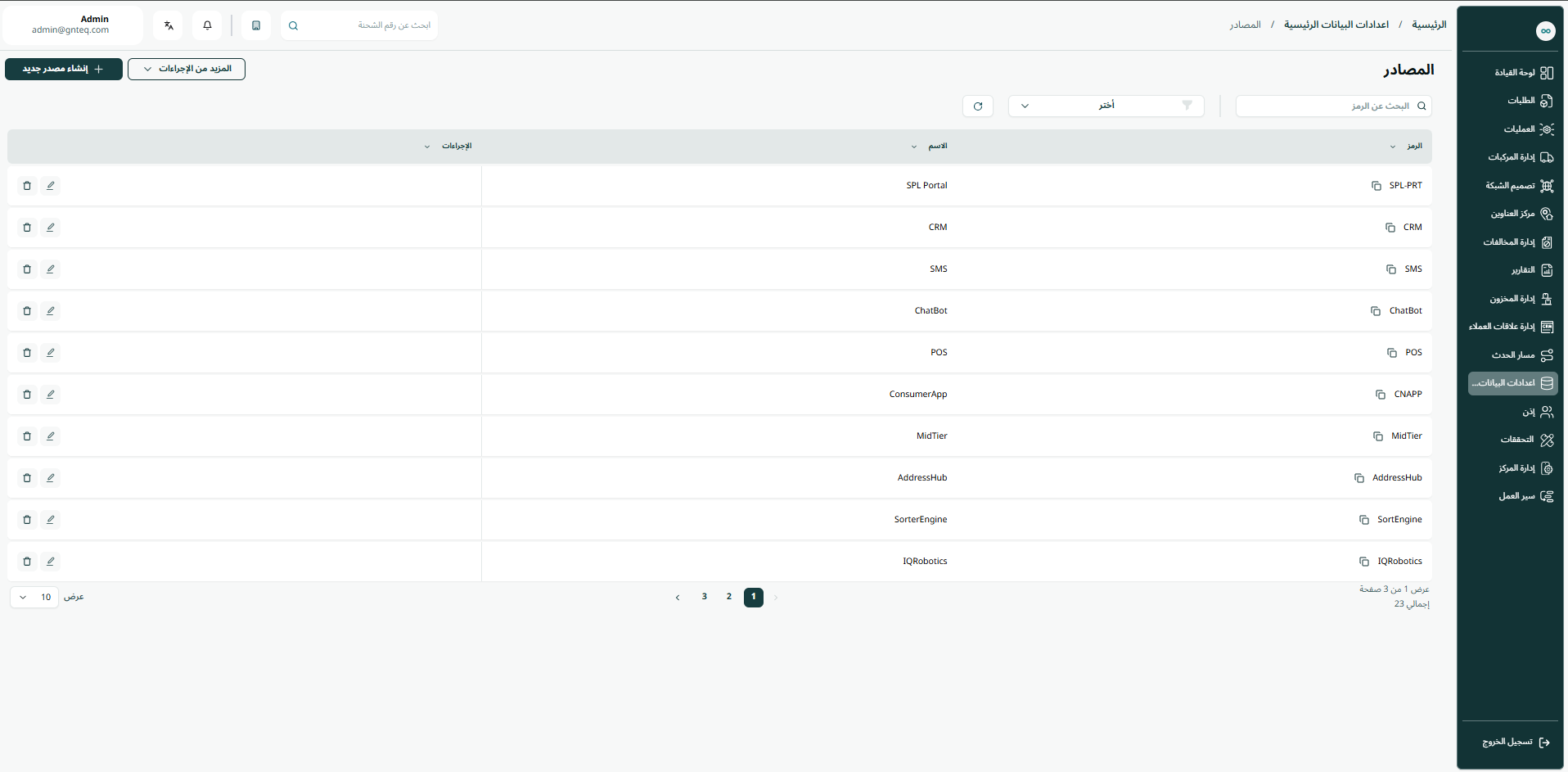Image resolution: width=1568 pixels, height=772 pixels.
Task: Click the language translate icon
Action: pos(169,25)
